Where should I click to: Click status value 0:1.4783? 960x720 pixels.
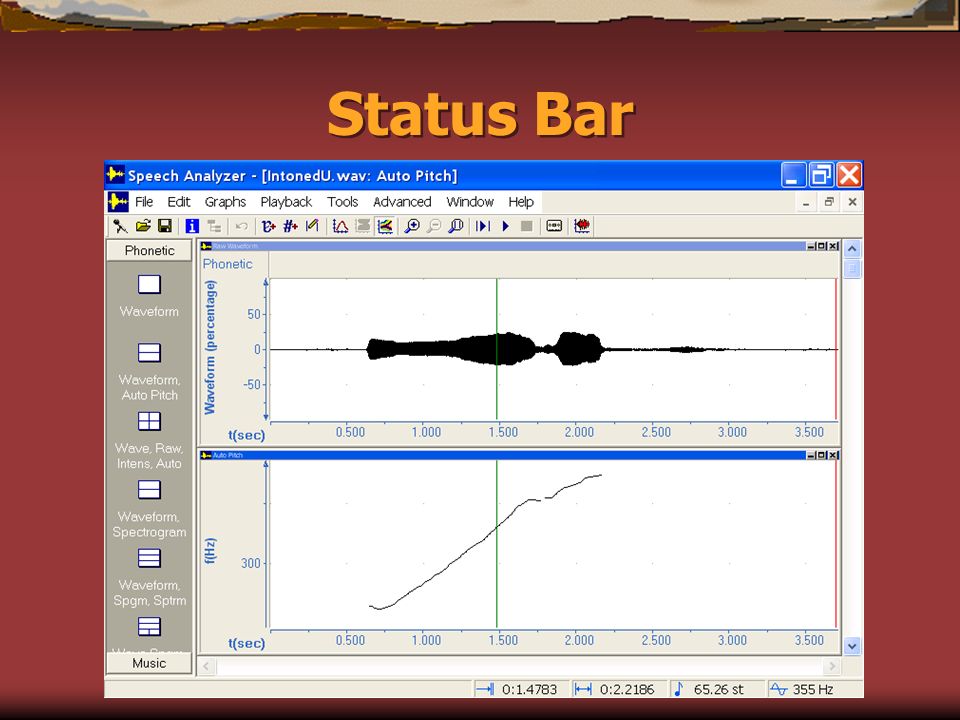530,689
